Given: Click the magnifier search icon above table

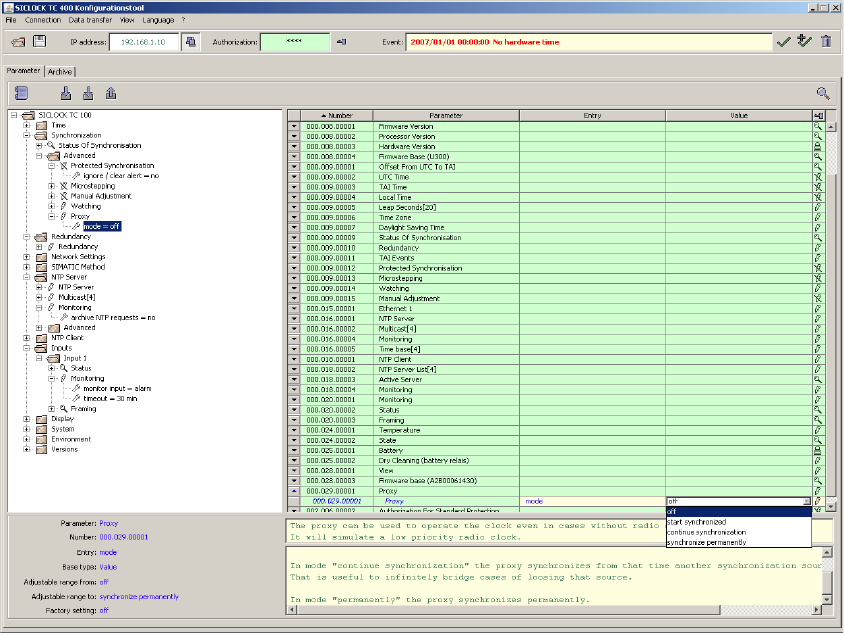Looking at the screenshot, I should [x=823, y=92].
